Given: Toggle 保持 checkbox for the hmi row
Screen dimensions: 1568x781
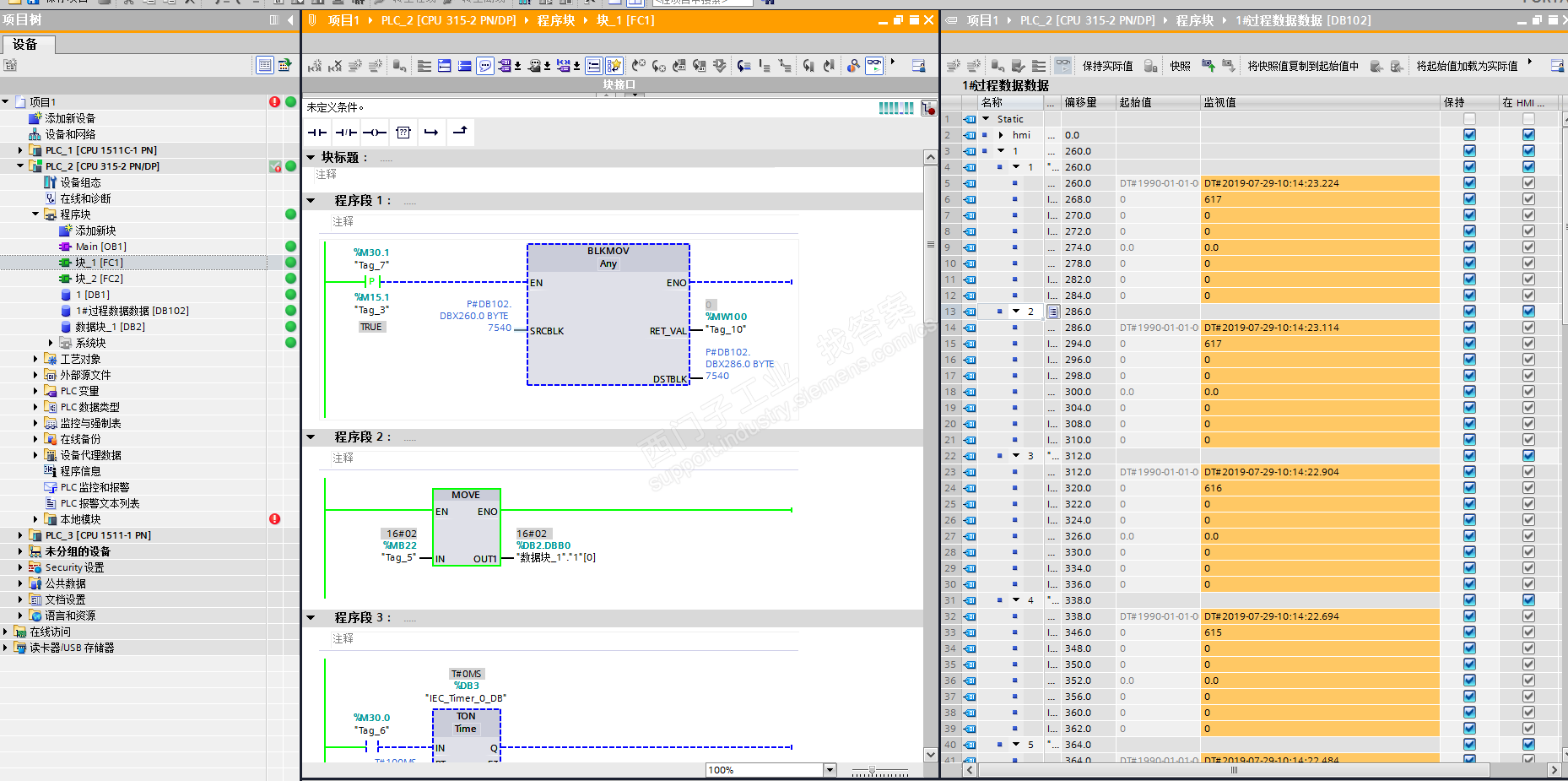Looking at the screenshot, I should [x=1469, y=135].
